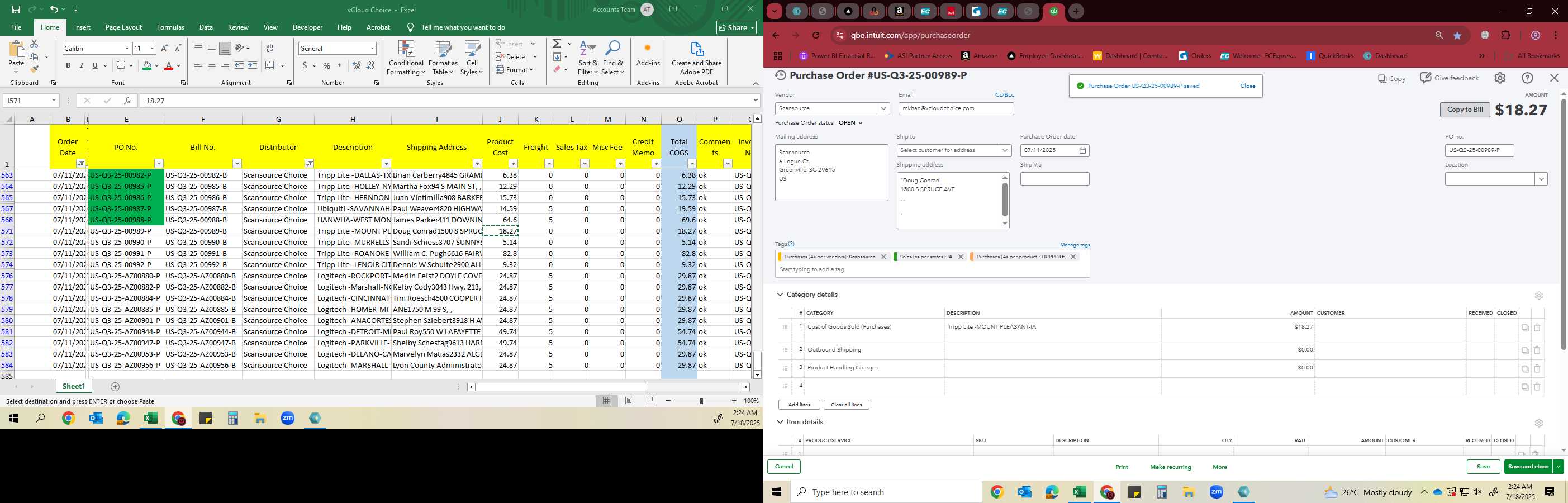This screenshot has width=1568, height=503.
Task: Open QuickBooks help question mark icon
Action: pos(1527,78)
